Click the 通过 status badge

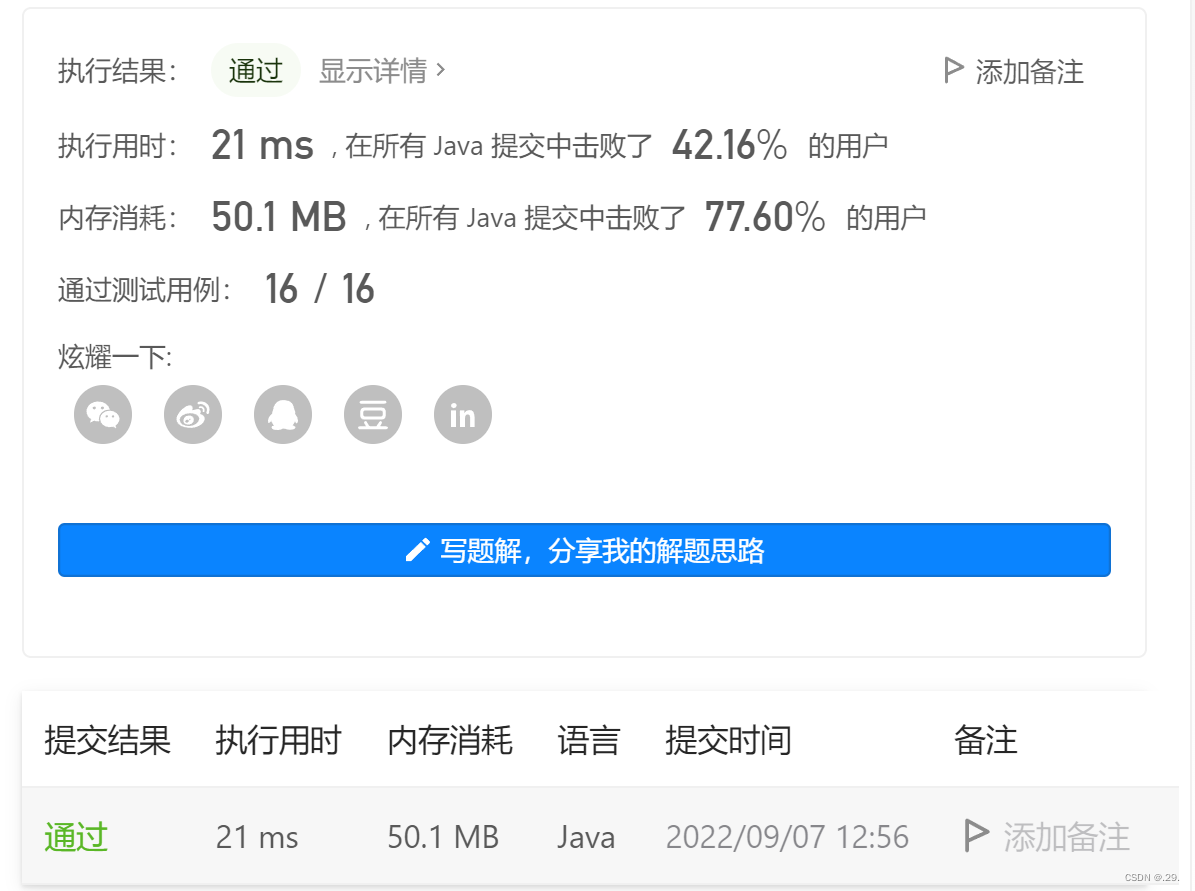coord(256,71)
